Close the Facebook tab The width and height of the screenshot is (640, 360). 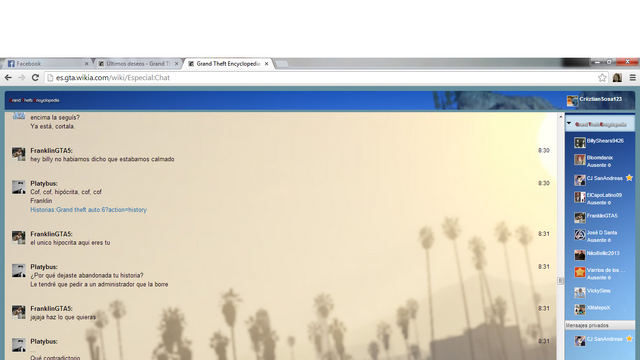coord(86,64)
